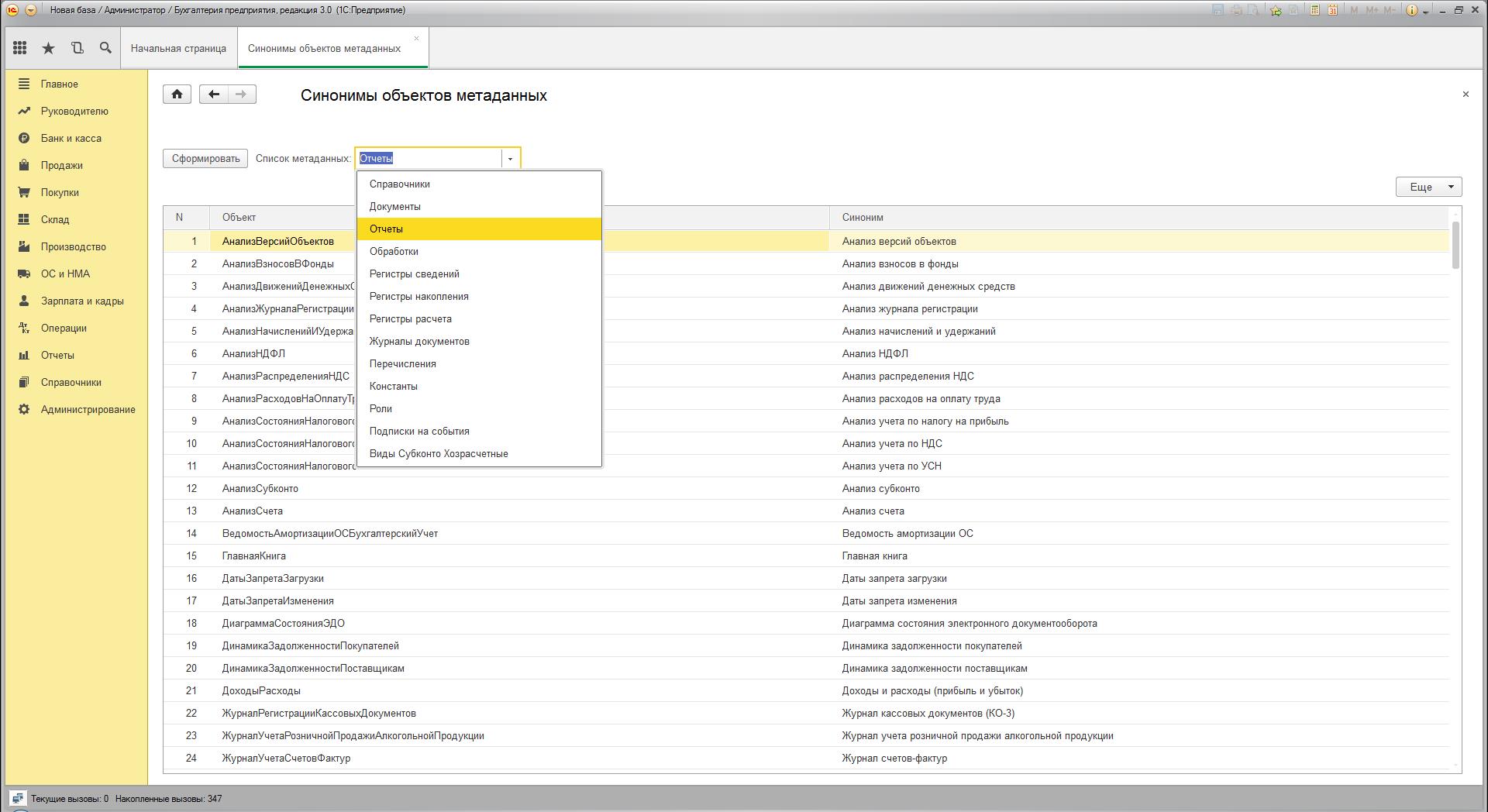
Task: Select Регистры расчета in the dropdown list
Action: pos(479,318)
